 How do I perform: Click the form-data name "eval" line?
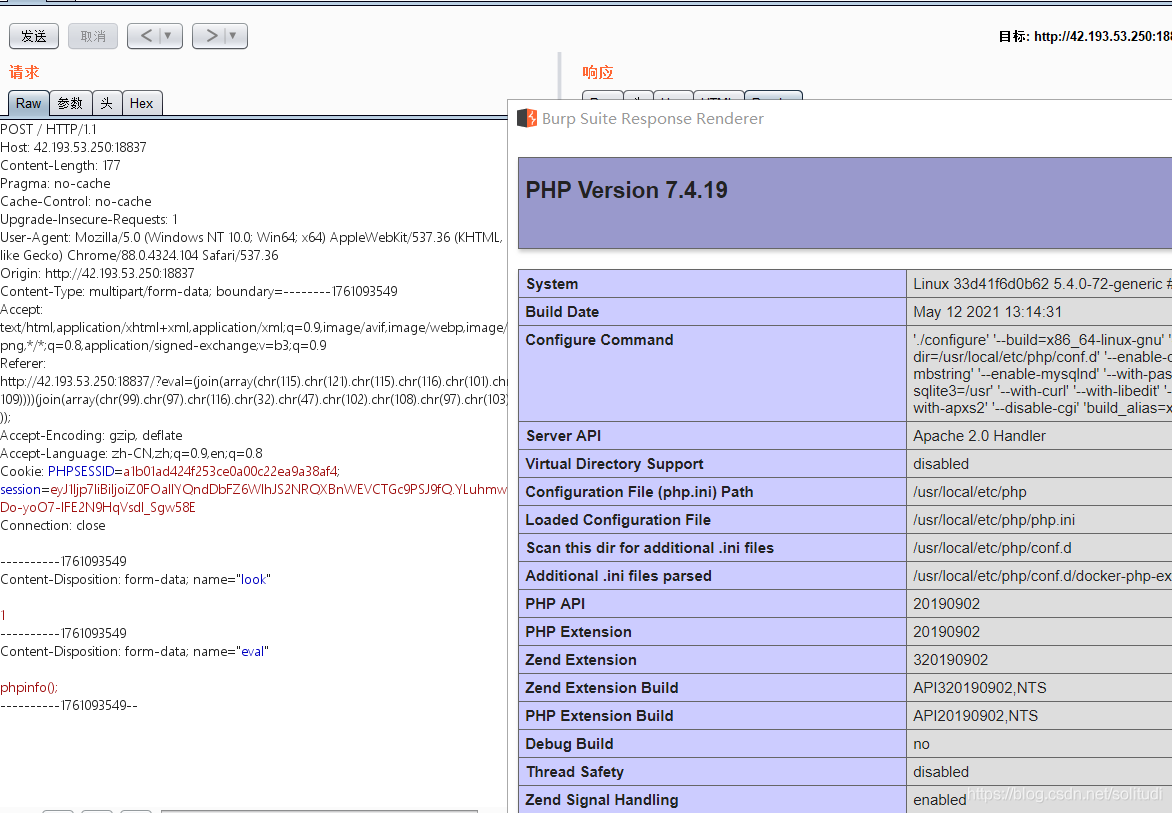(x=135, y=651)
